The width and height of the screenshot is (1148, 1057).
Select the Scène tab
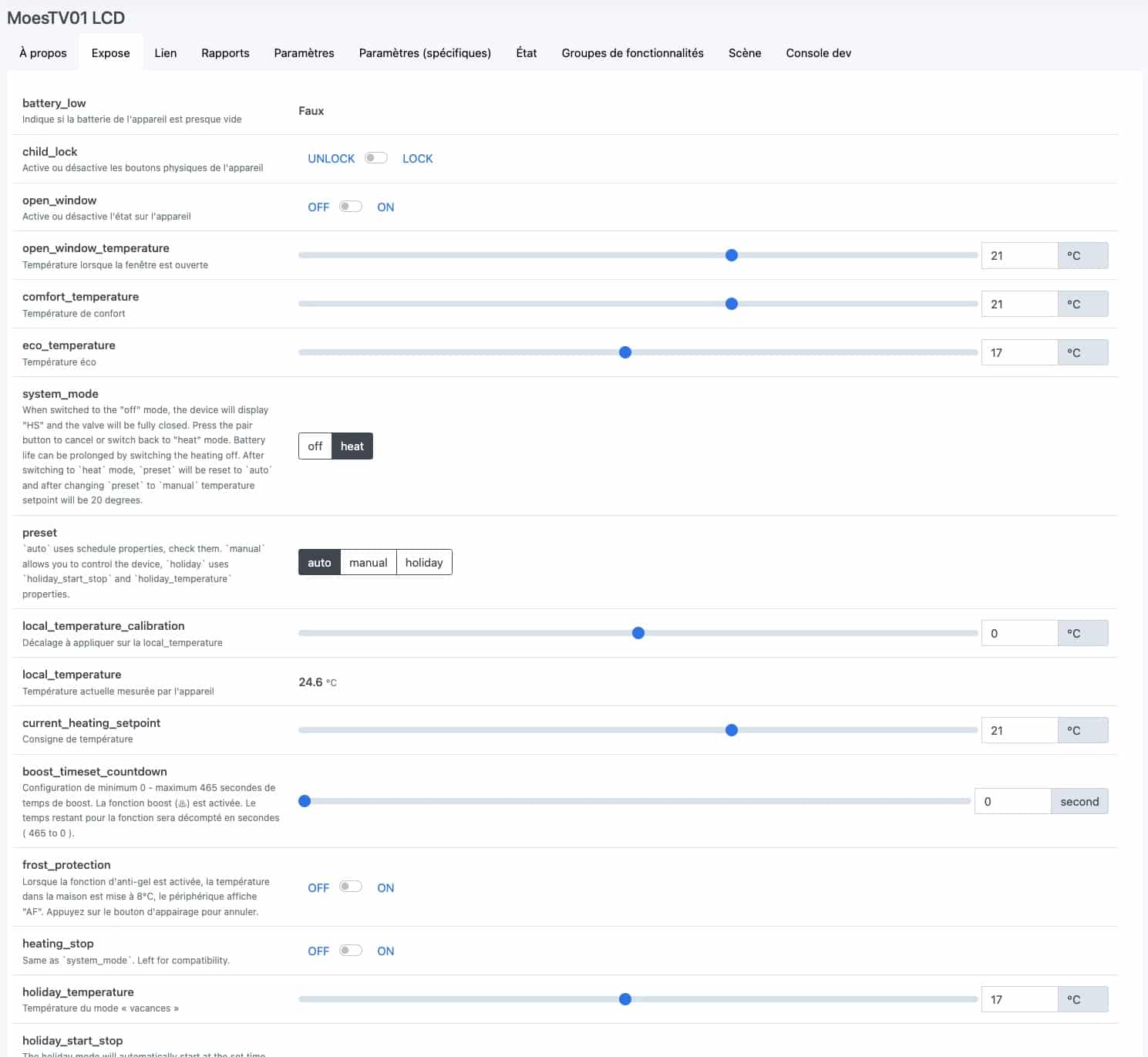[x=745, y=52]
